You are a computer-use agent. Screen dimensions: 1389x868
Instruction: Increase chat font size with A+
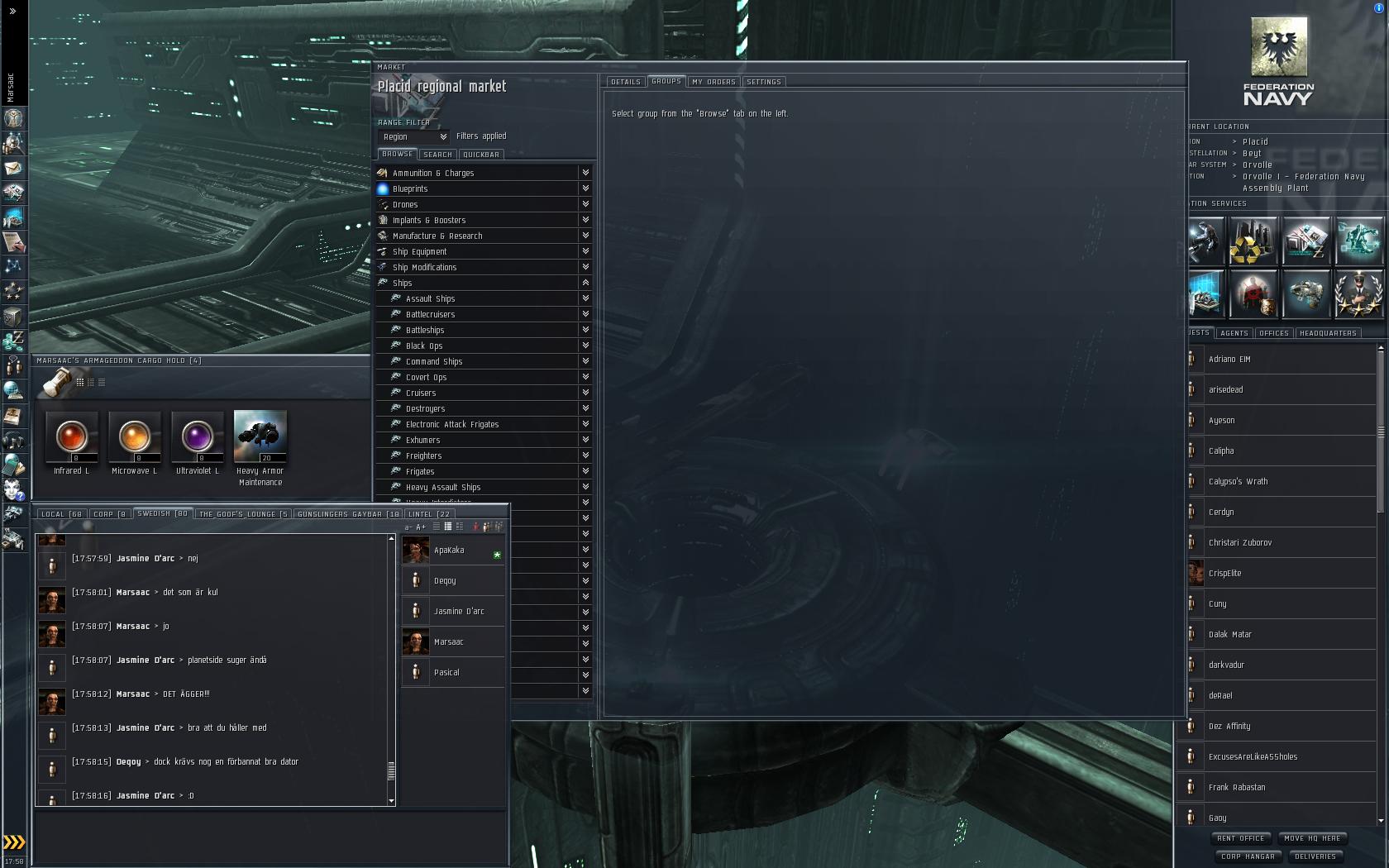coord(421,527)
